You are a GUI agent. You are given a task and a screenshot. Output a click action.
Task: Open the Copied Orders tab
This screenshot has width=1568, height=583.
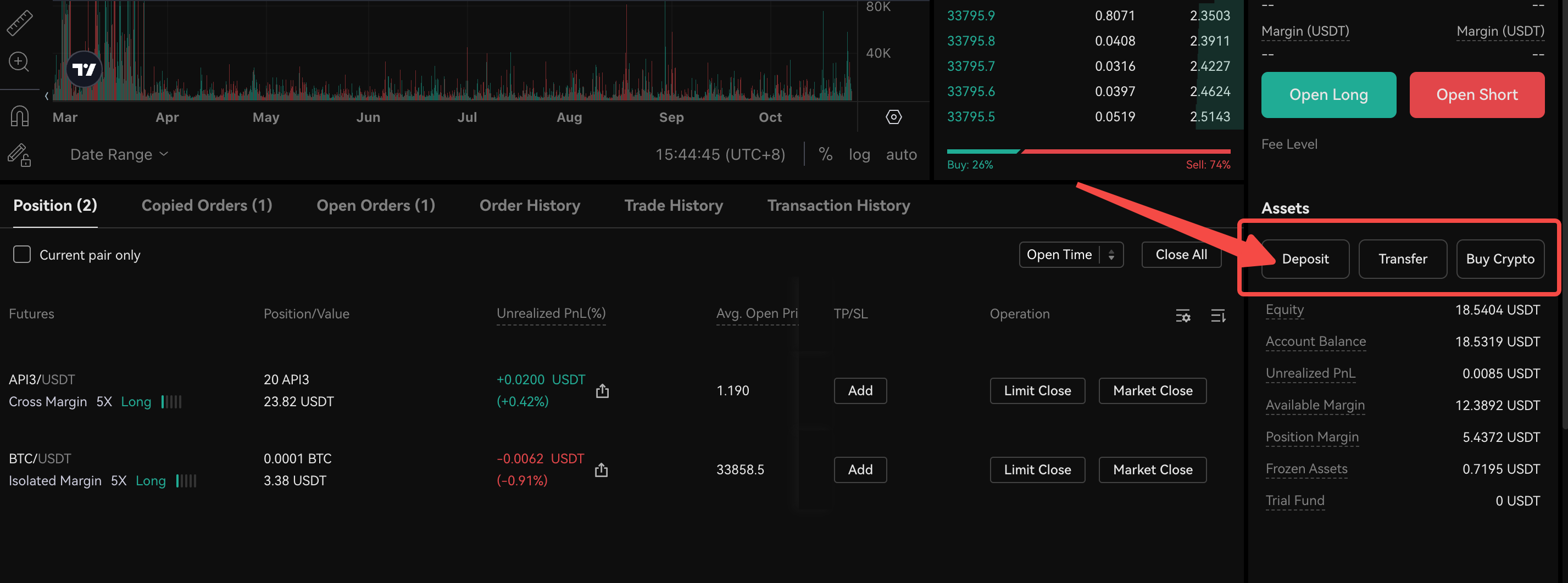click(x=207, y=205)
